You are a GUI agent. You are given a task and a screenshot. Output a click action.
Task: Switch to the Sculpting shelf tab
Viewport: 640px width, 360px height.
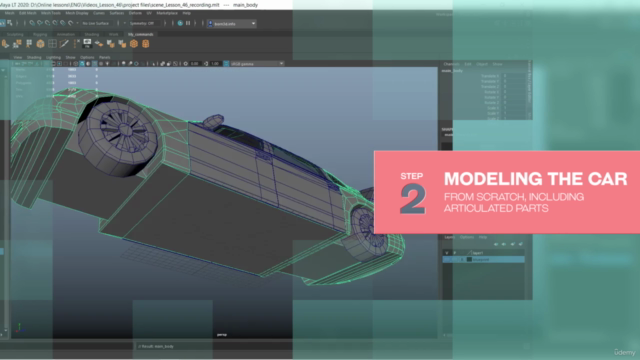tap(15, 34)
